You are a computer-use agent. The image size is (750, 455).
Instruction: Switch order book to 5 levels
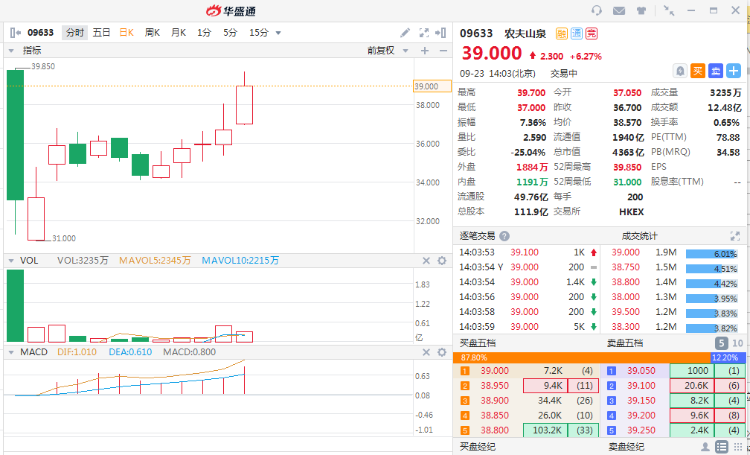(720, 343)
